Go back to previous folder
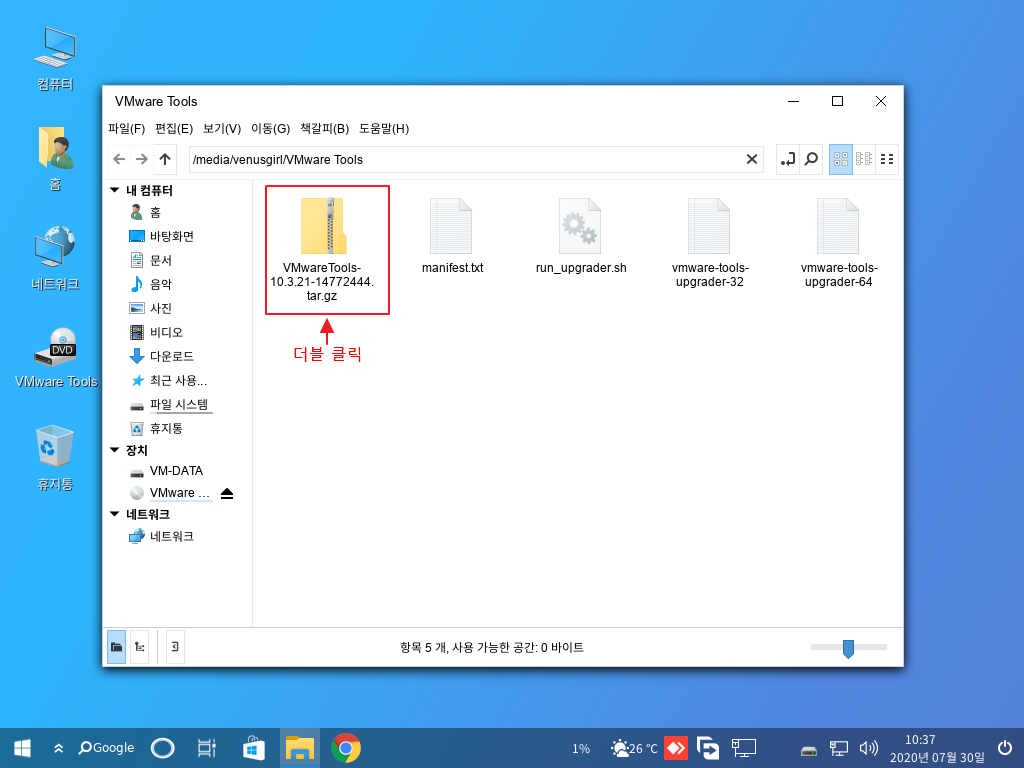Viewport: 1024px width, 768px height. [119, 159]
